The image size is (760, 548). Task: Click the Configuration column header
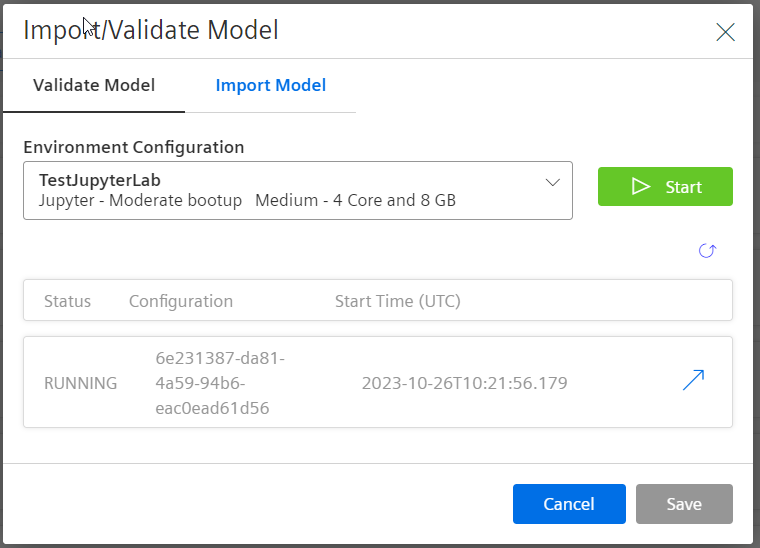tap(181, 301)
